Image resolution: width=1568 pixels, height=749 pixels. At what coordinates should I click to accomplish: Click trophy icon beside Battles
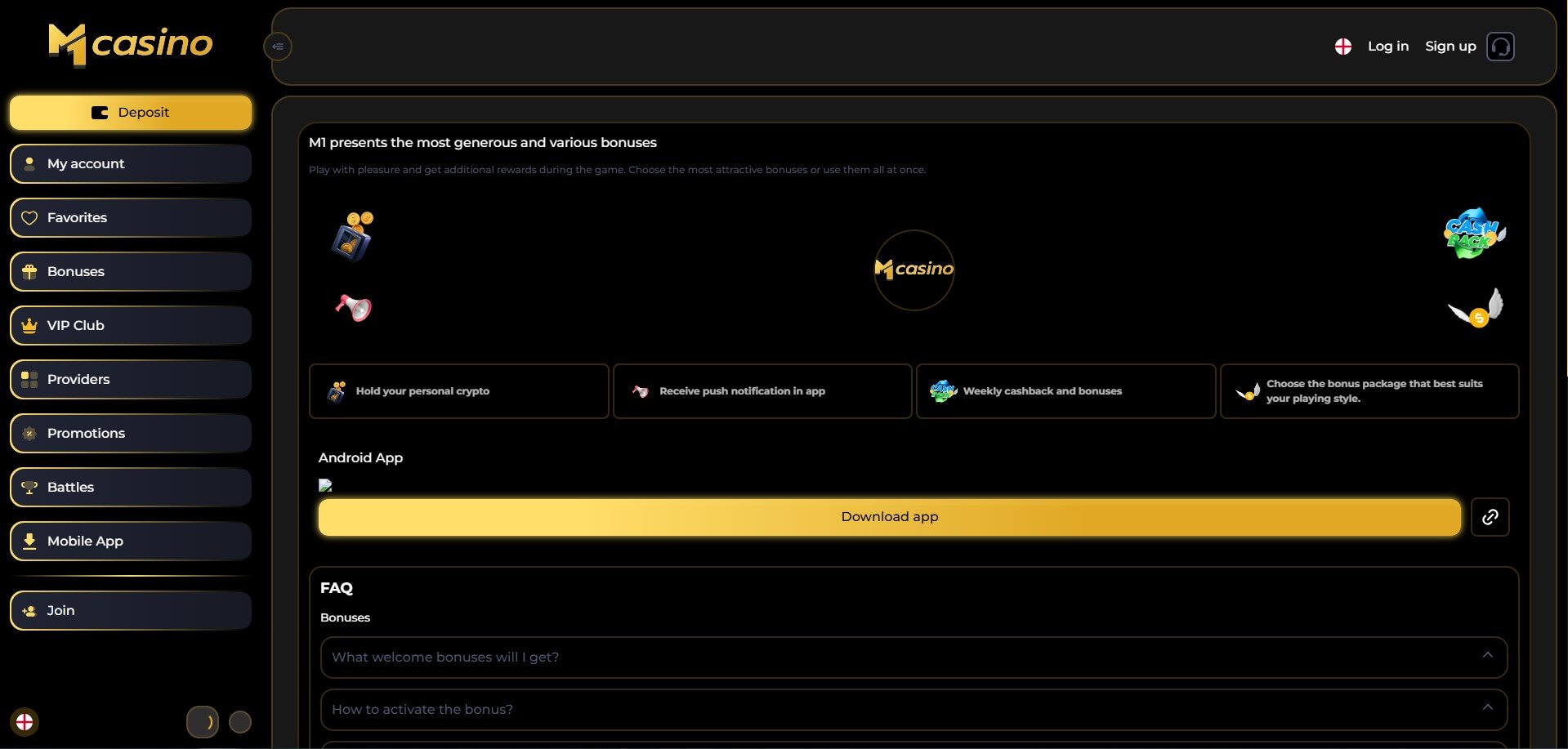click(29, 488)
